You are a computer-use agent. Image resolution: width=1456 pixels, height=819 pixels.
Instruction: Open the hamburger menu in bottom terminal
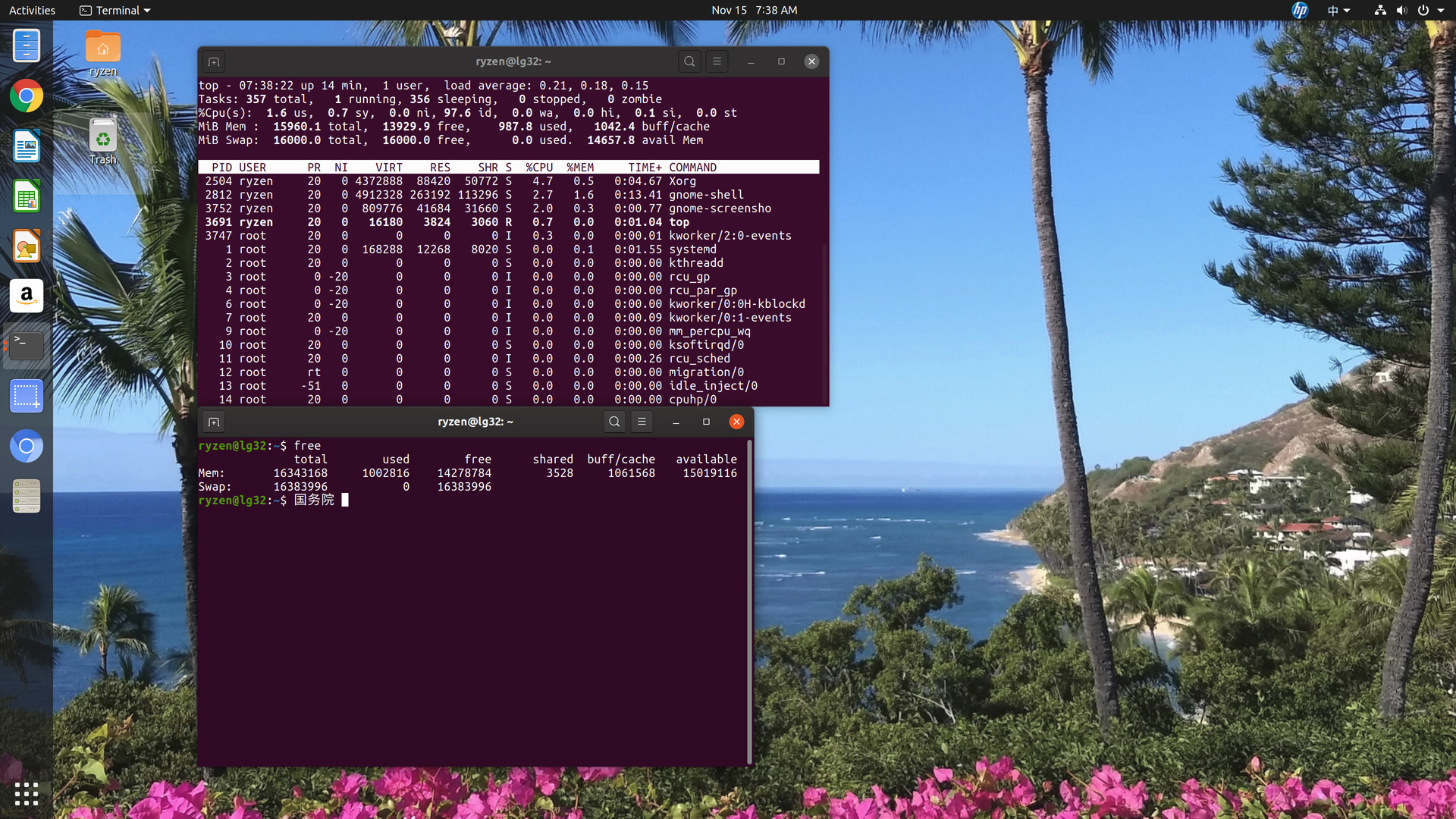click(642, 422)
